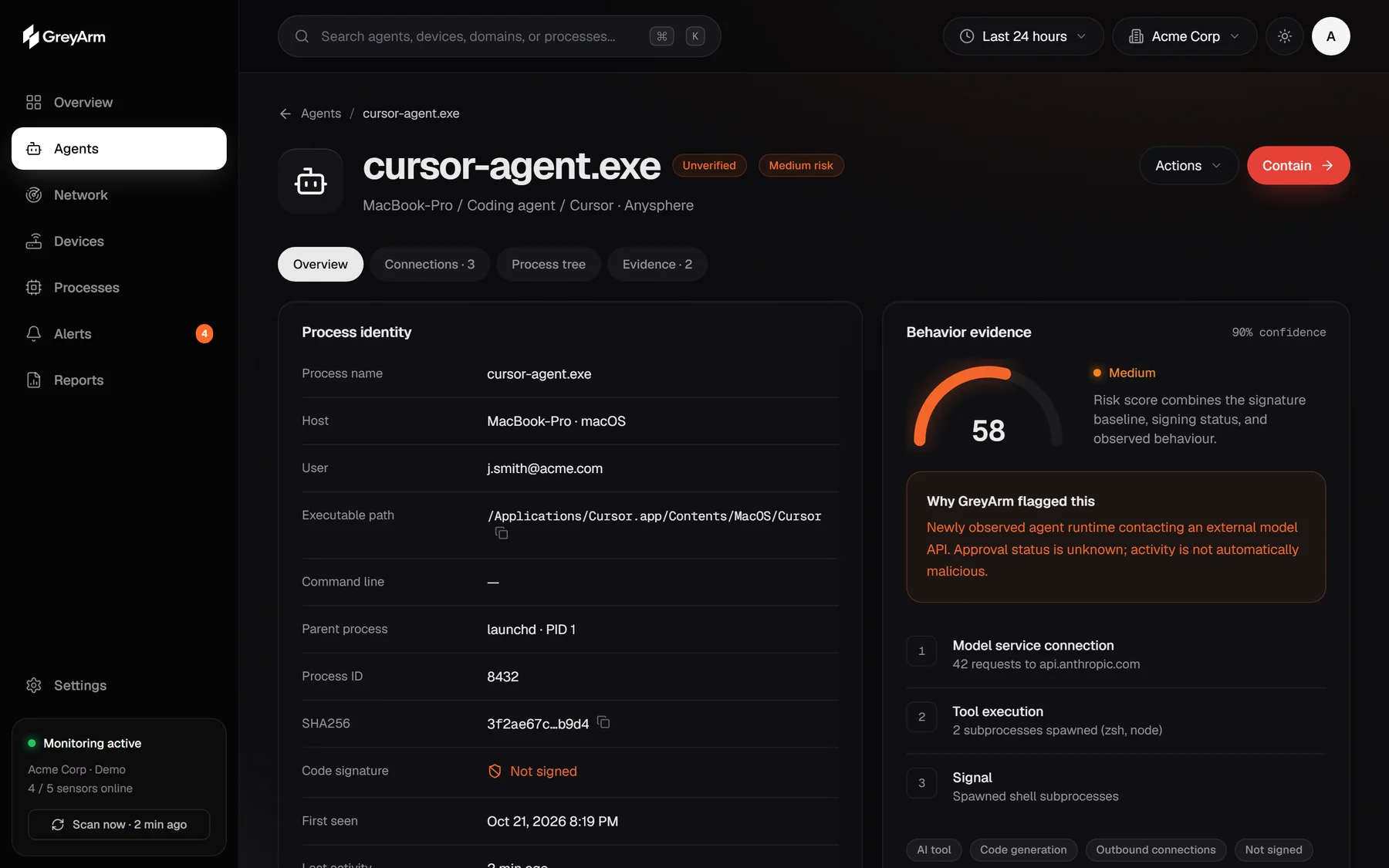Click the Network radar icon in sidebar
Viewport: 1389px width, 868px height.
pos(33,195)
